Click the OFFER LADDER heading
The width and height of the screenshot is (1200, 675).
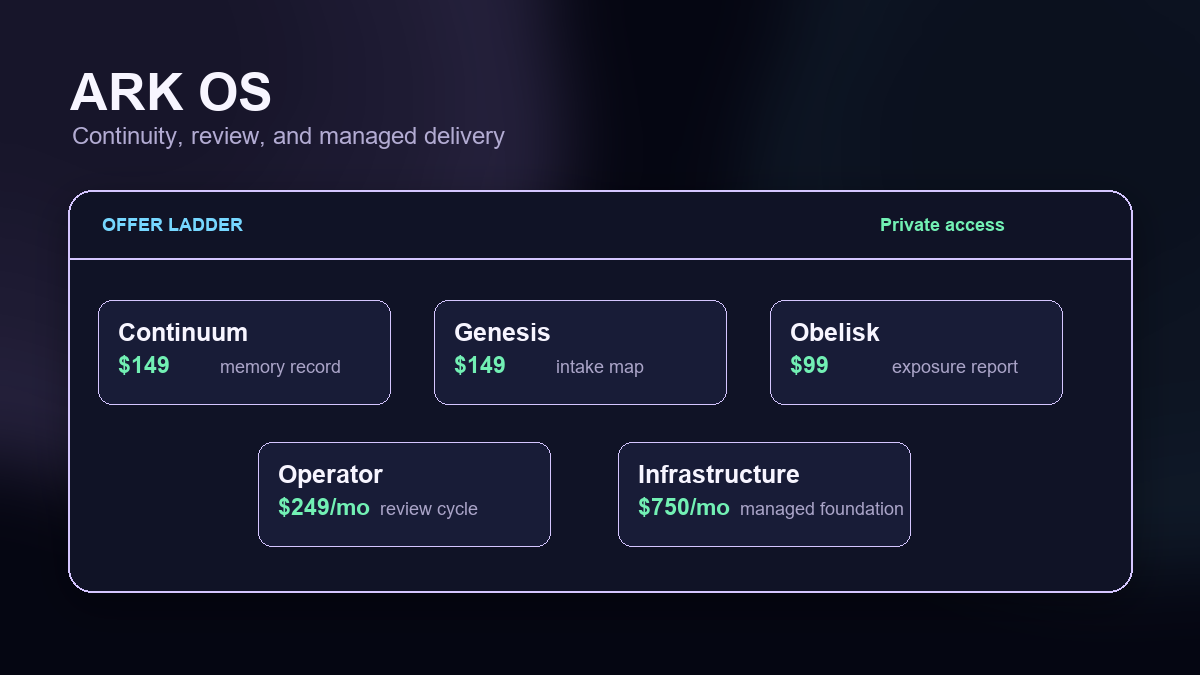(172, 225)
